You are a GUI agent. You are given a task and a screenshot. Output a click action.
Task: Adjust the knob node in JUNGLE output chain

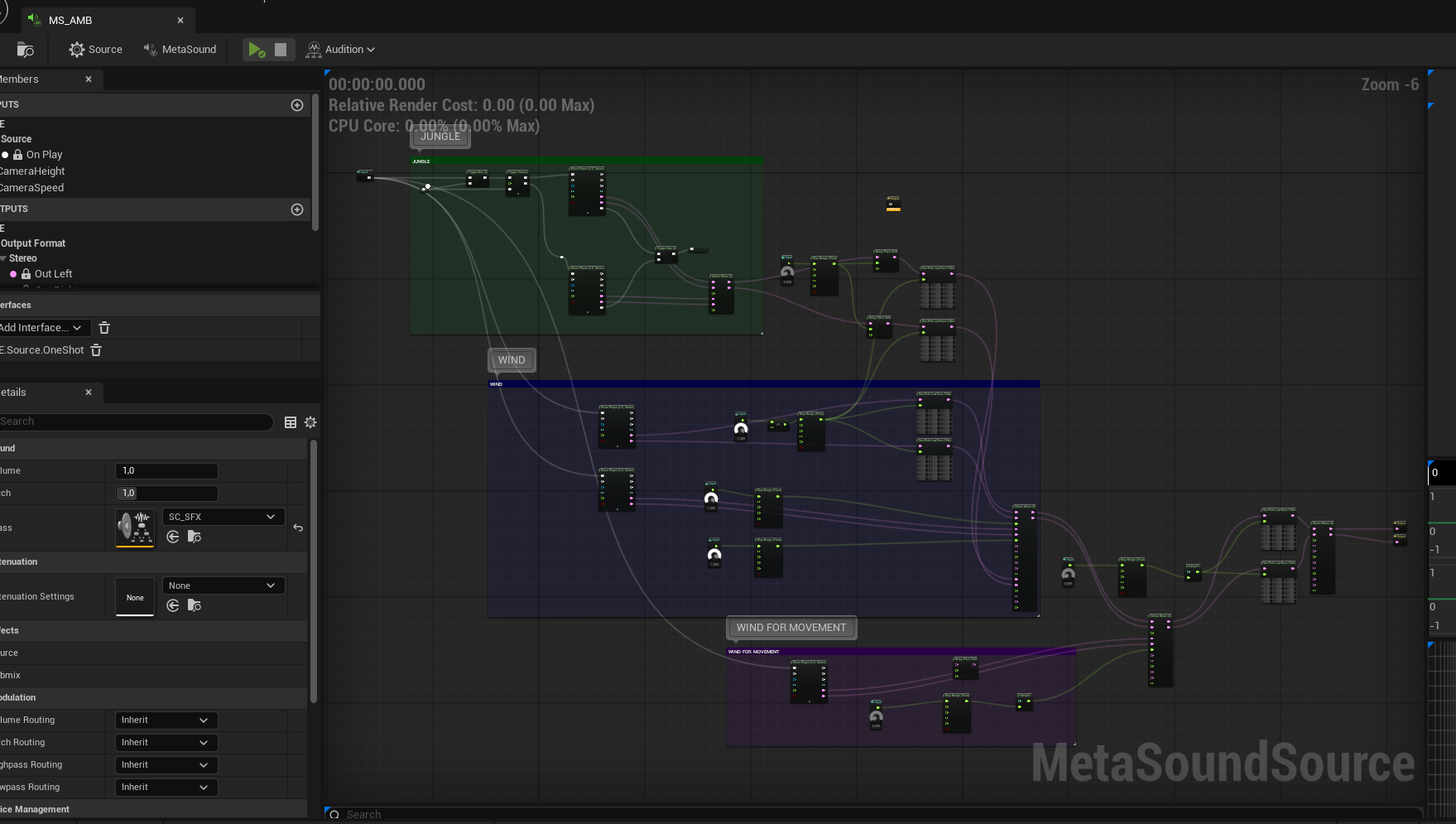point(787,272)
